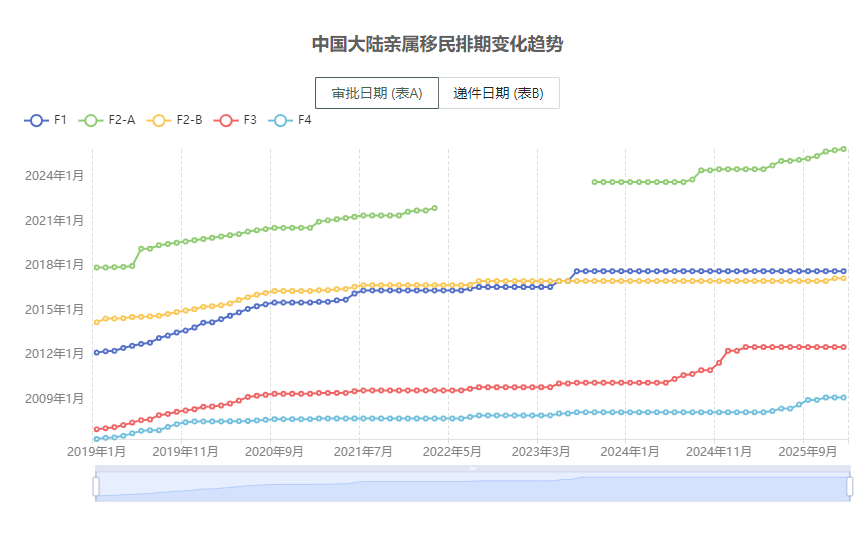
Task: Click the 2024年1月 y-axis label
Action: pyautogui.click(x=54, y=176)
